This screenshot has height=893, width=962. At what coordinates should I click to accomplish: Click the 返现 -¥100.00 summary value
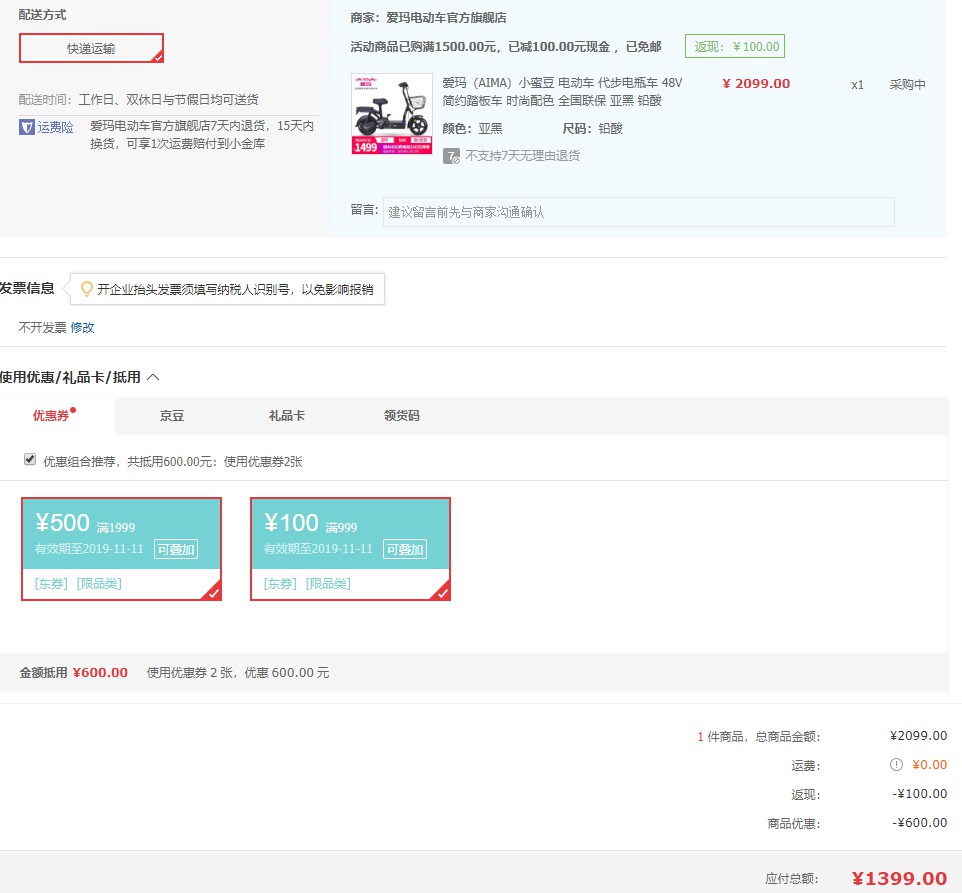tap(920, 794)
